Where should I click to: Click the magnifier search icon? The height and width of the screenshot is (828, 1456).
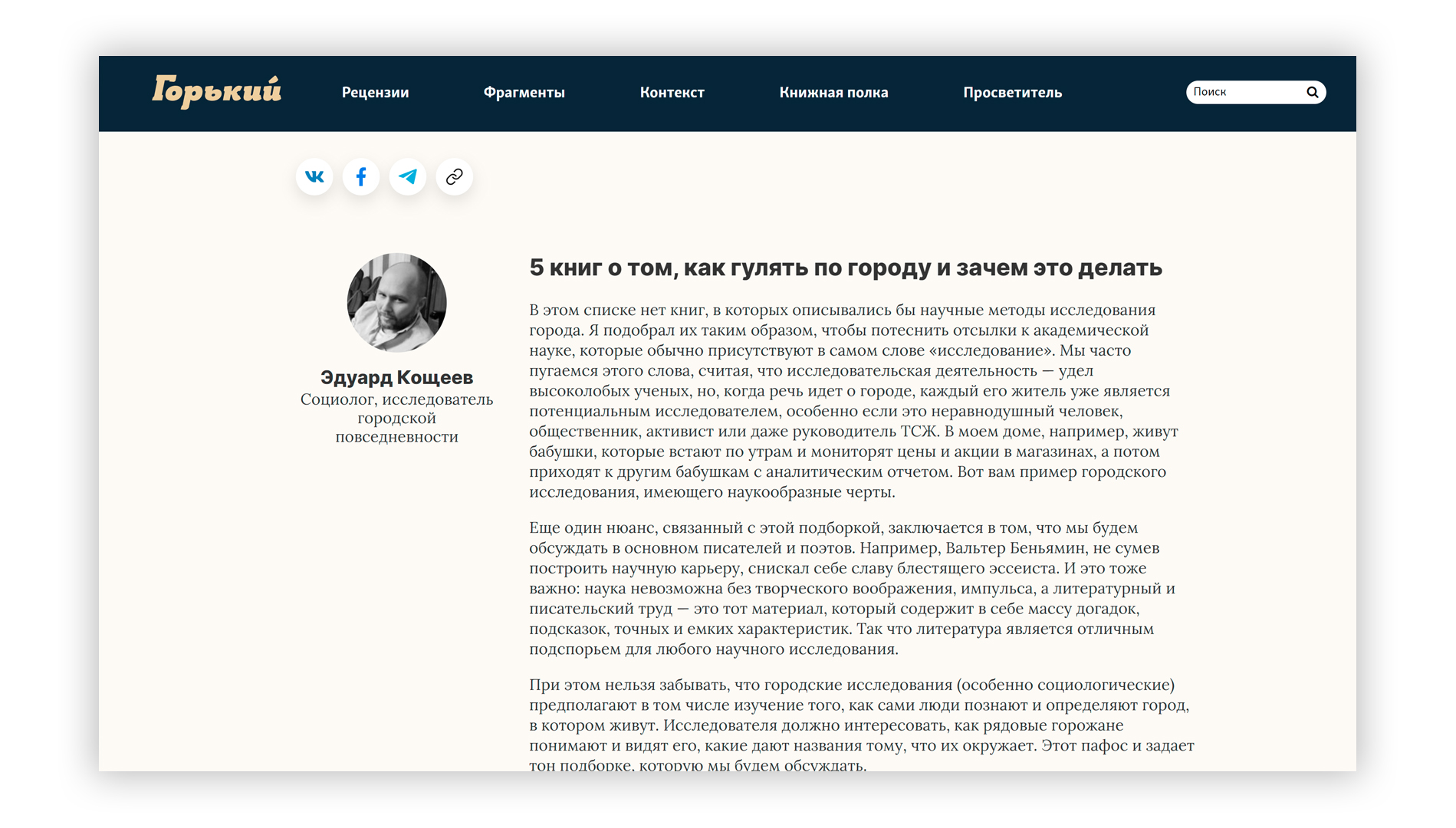point(1313,92)
